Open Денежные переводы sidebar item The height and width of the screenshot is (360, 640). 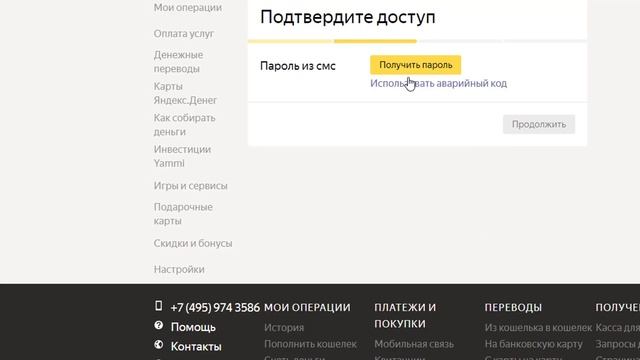click(178, 62)
